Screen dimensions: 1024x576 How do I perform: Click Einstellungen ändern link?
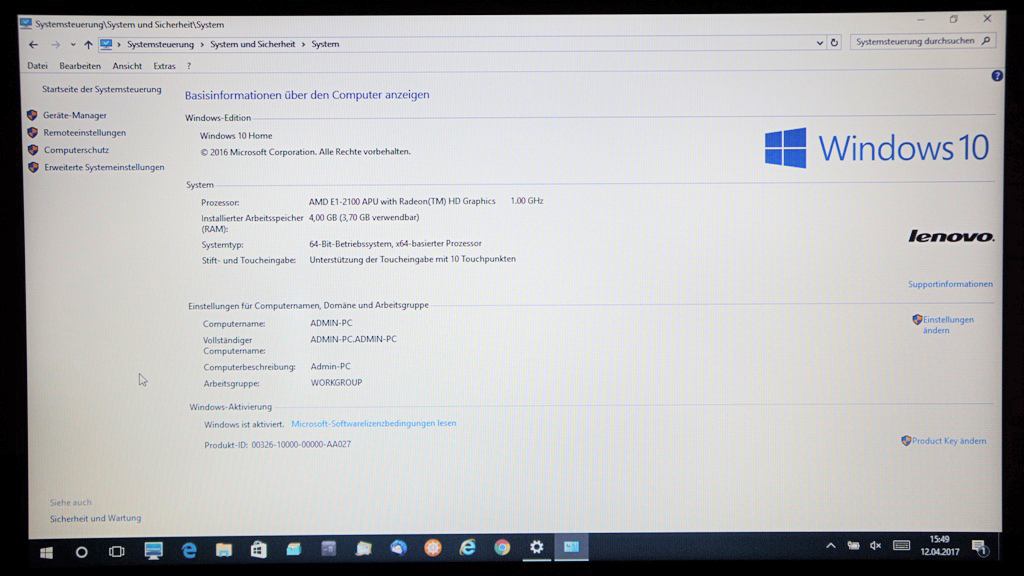948,325
